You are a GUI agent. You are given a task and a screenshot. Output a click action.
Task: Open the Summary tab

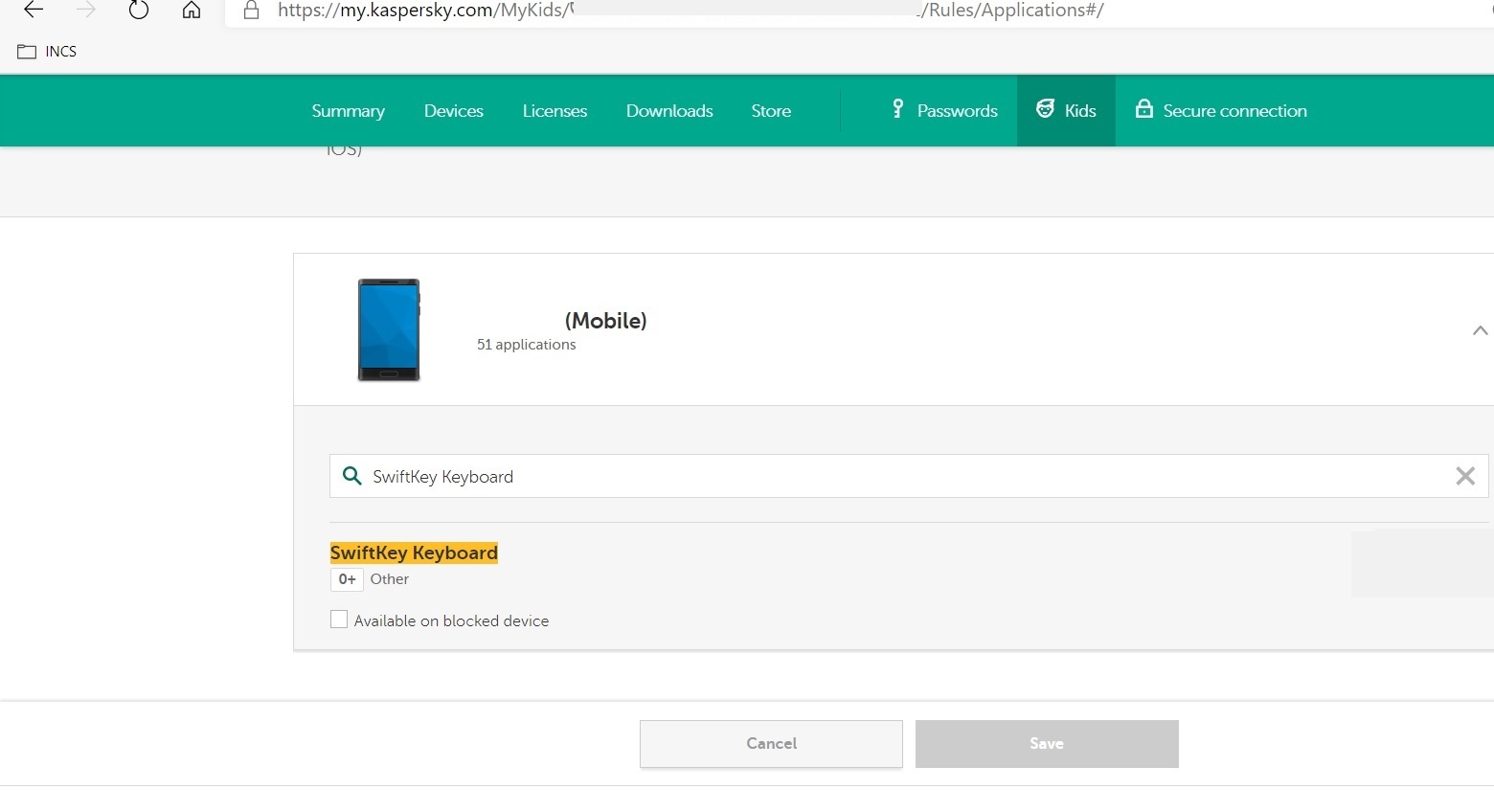click(349, 111)
